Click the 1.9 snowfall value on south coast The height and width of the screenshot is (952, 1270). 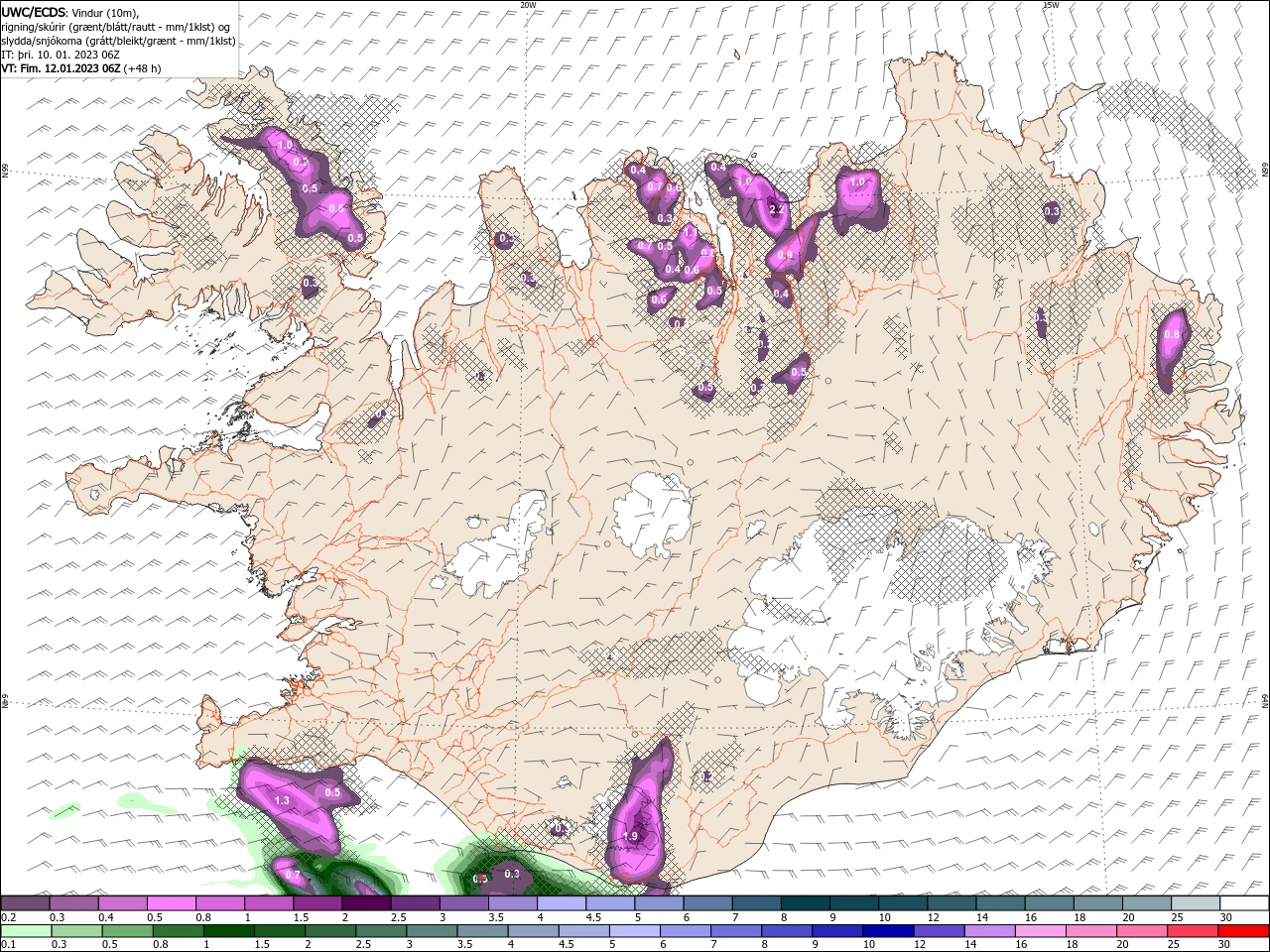630,836
